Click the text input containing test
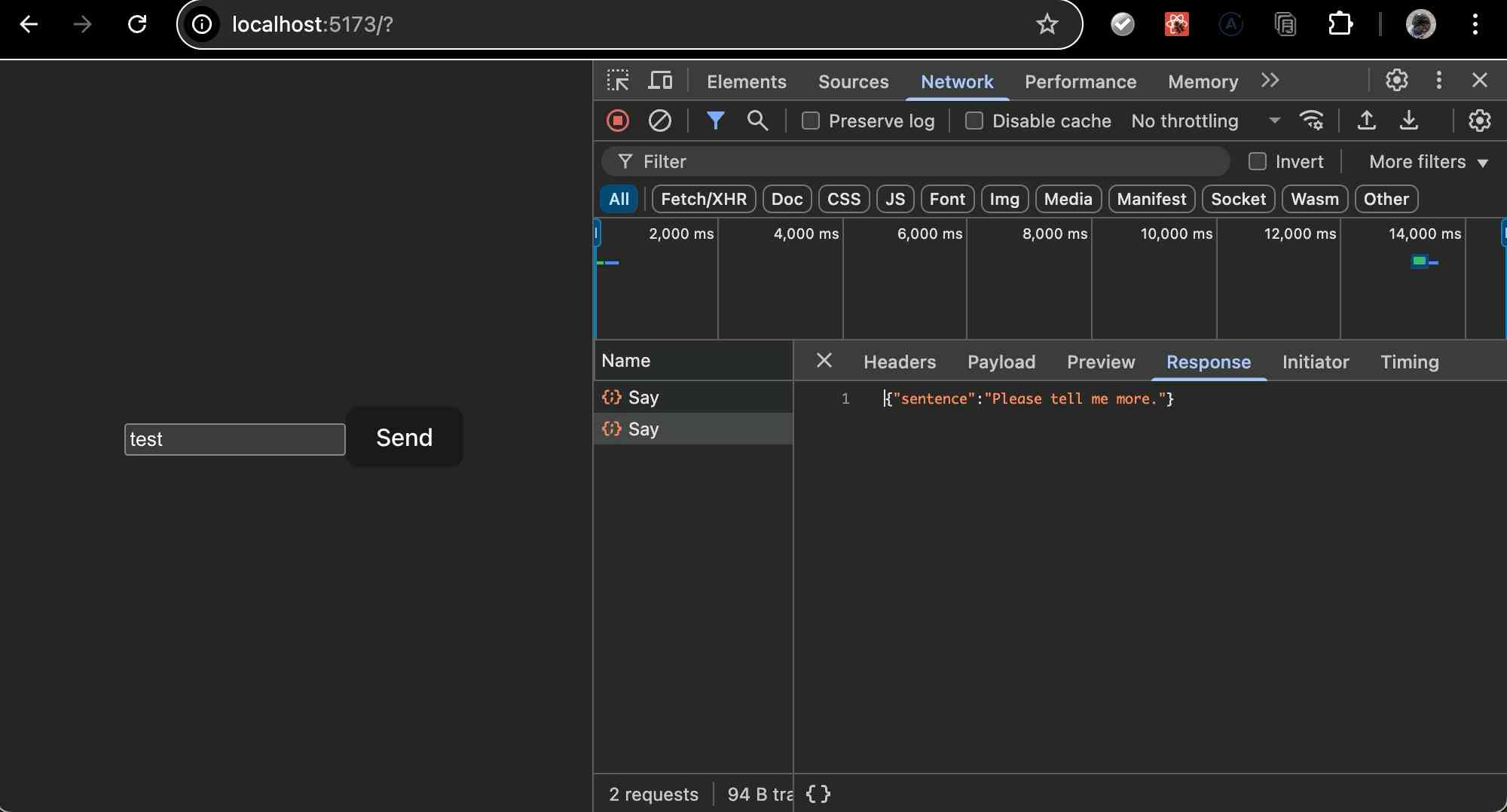 click(234, 439)
